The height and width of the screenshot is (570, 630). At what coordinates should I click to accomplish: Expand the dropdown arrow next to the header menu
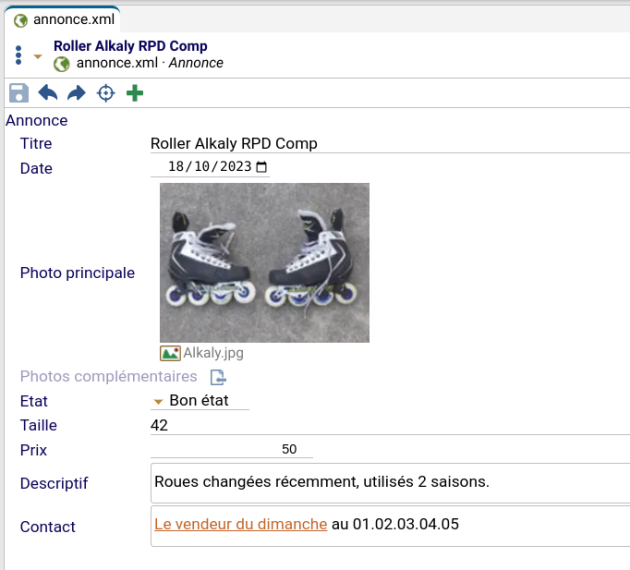pyautogui.click(x=38, y=56)
